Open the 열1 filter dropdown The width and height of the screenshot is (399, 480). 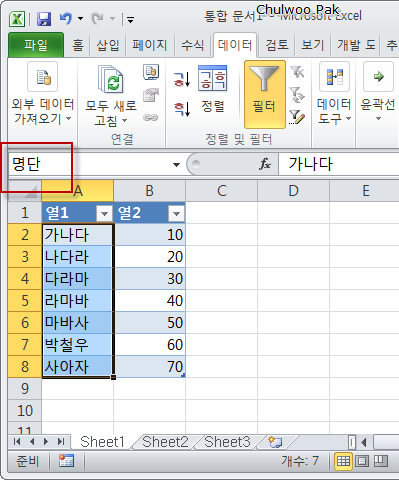(x=104, y=213)
